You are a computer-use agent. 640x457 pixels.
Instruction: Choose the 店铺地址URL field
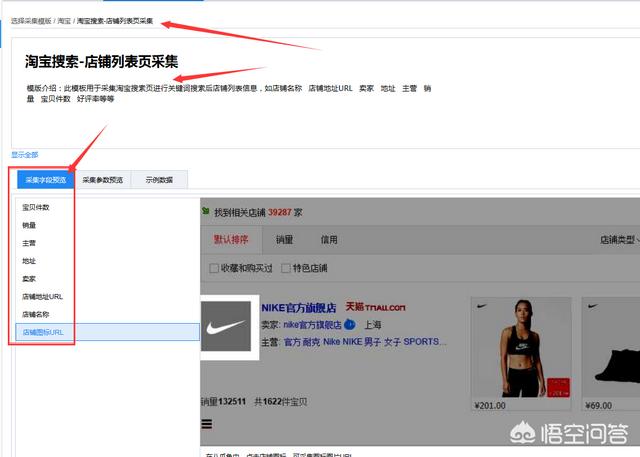[43, 296]
